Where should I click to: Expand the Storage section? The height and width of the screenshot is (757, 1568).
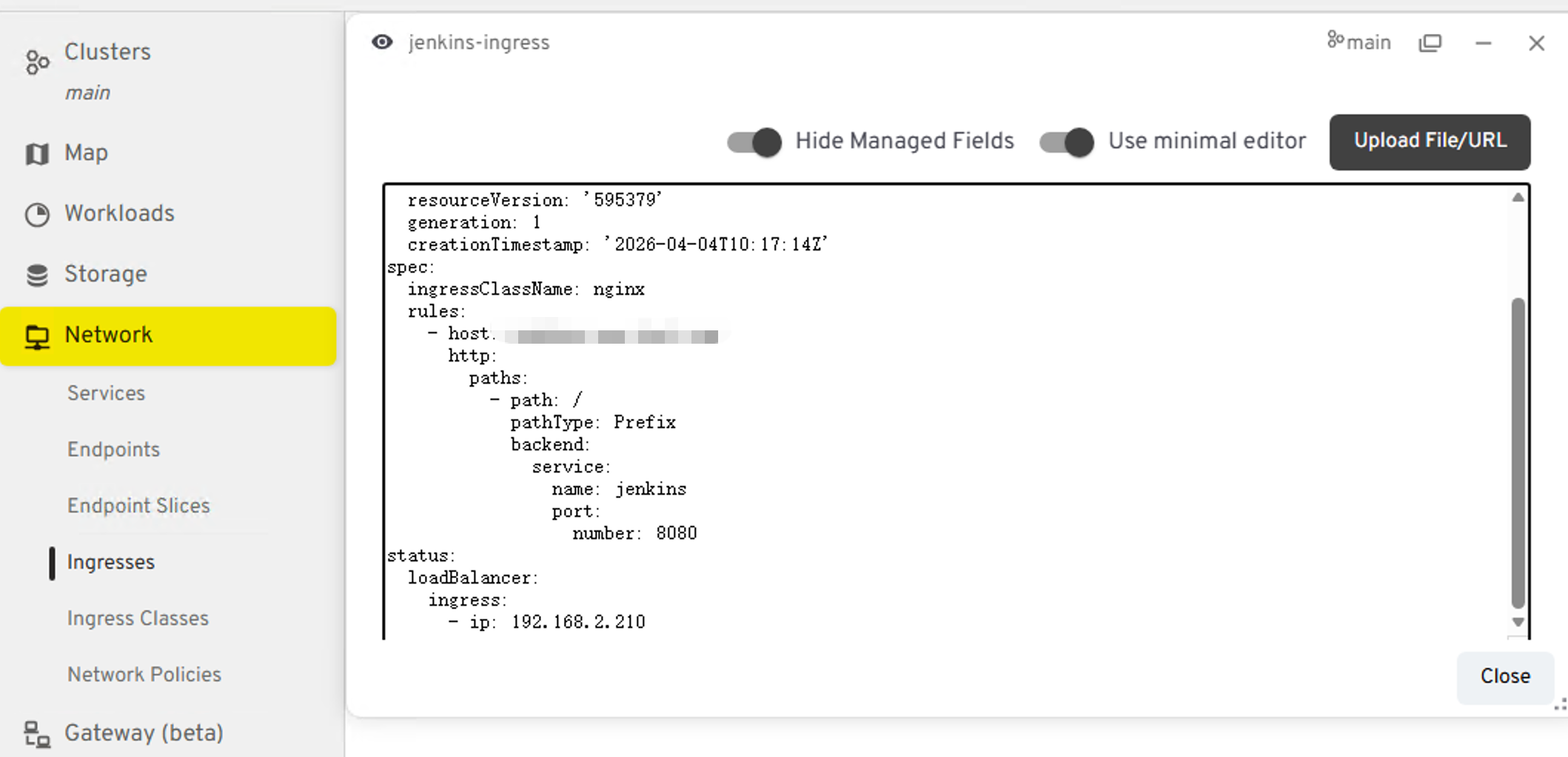click(x=106, y=275)
